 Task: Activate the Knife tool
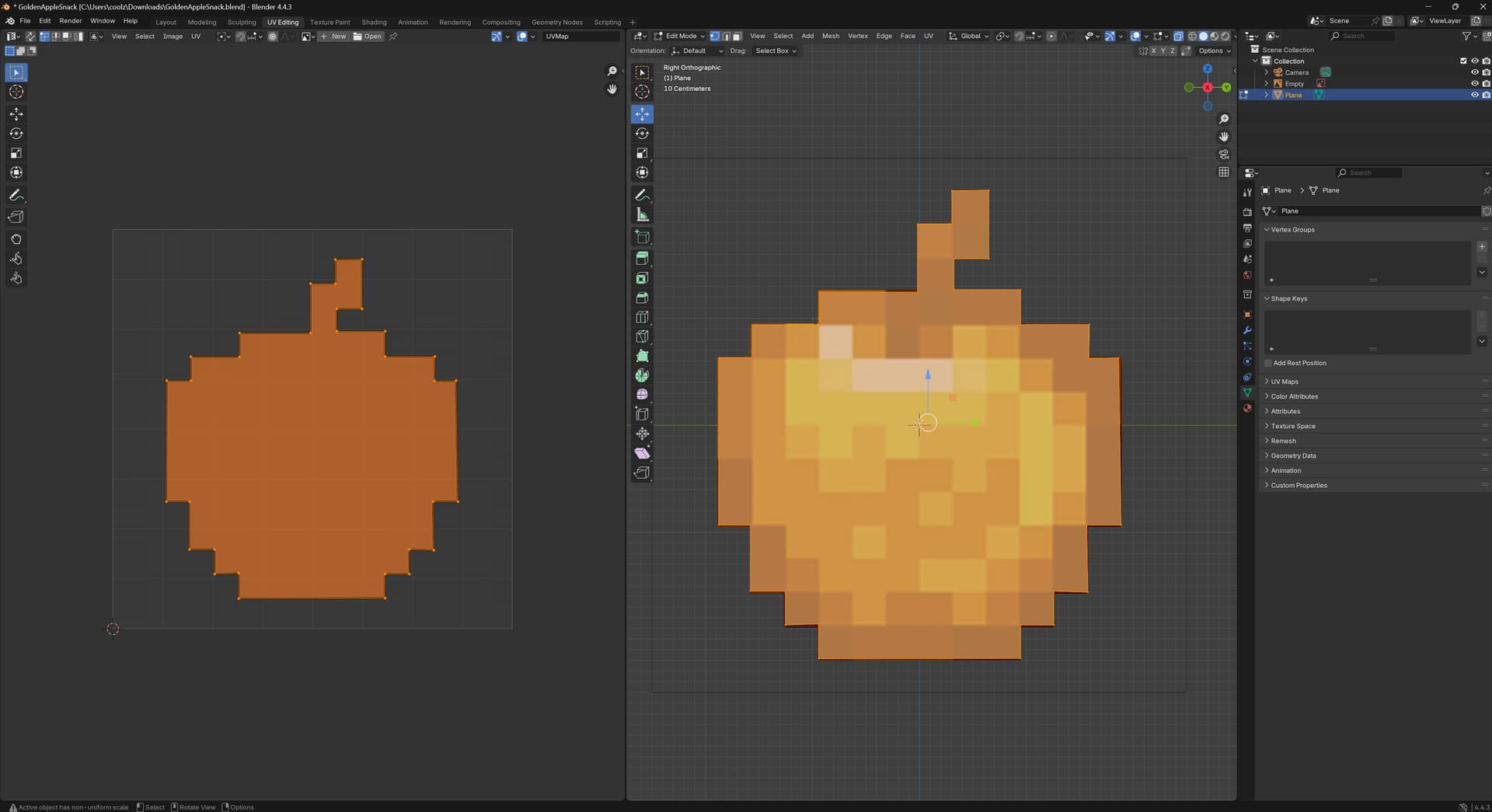click(x=642, y=336)
